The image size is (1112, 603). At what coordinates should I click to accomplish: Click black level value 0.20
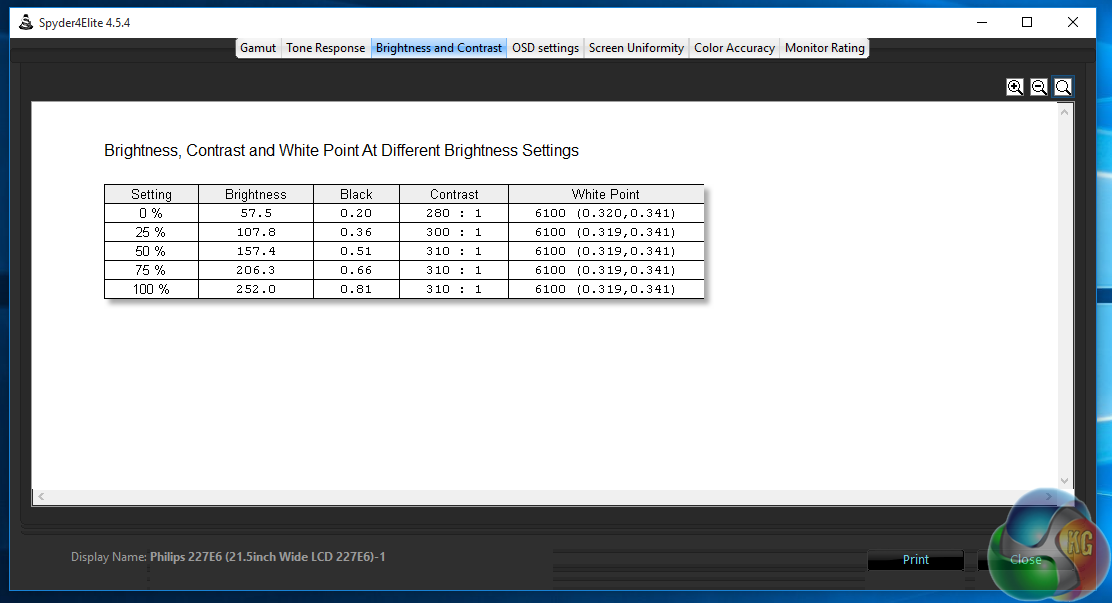(x=356, y=214)
